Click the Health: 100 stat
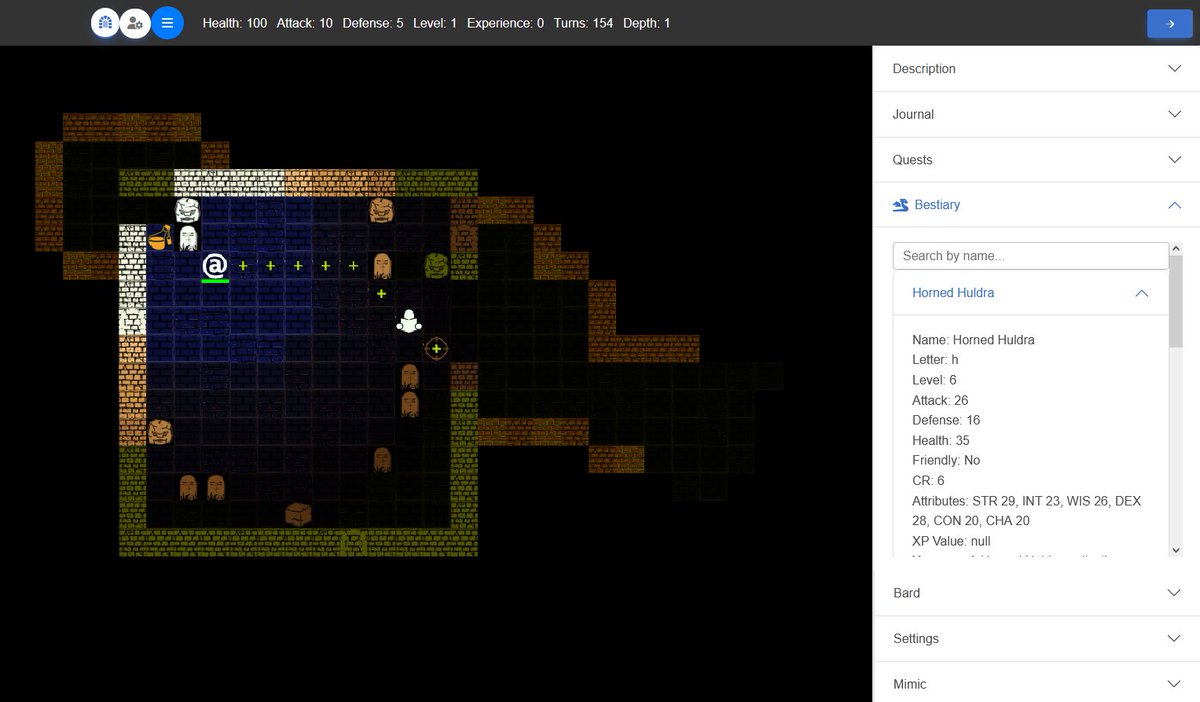This screenshot has height=702, width=1200. coord(235,22)
